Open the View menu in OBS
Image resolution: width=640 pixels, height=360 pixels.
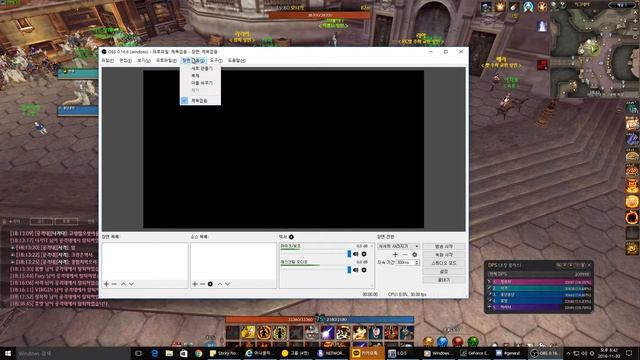coord(143,60)
